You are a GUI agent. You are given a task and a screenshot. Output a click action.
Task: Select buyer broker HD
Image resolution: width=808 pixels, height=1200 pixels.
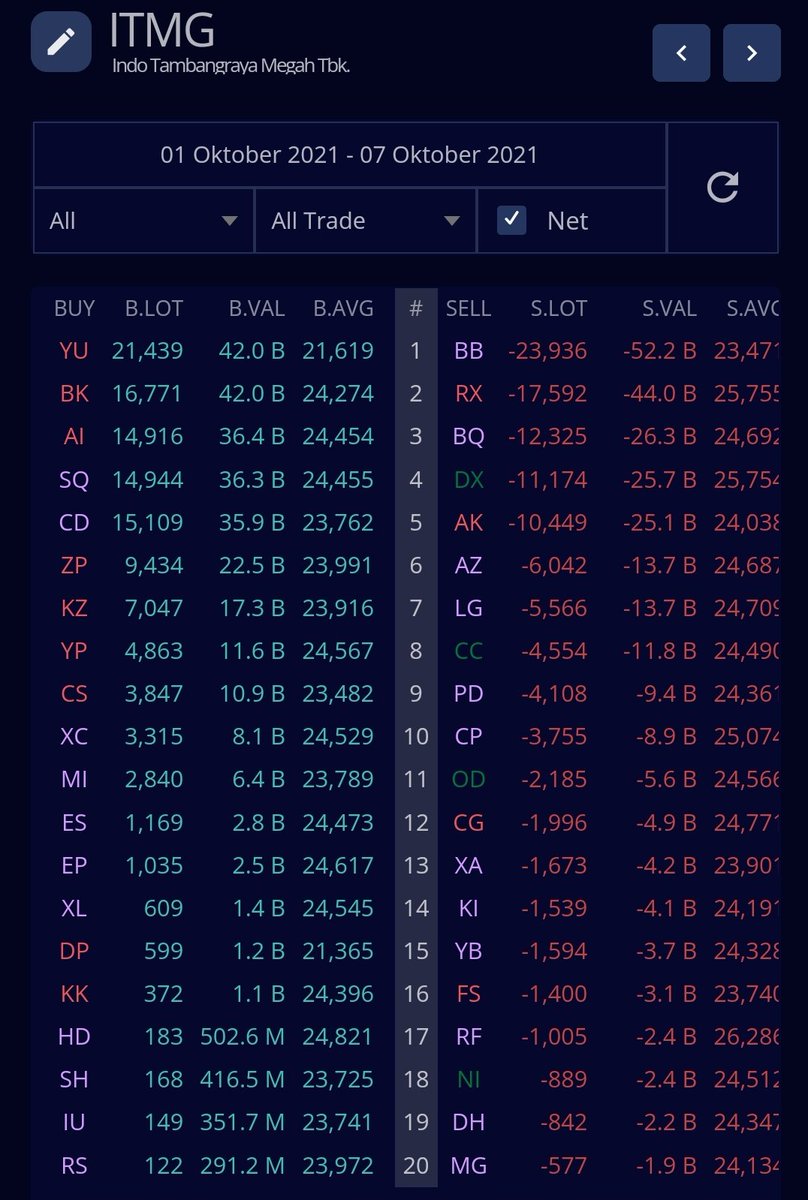click(x=74, y=1037)
